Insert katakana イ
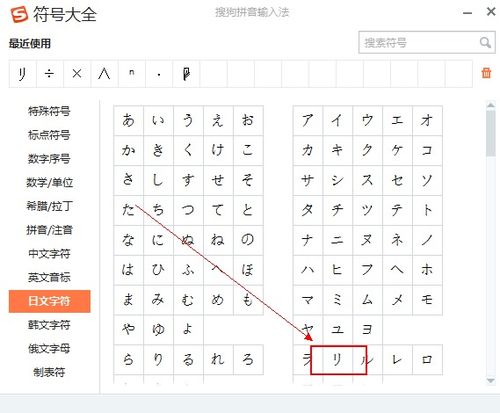 [x=337, y=120]
